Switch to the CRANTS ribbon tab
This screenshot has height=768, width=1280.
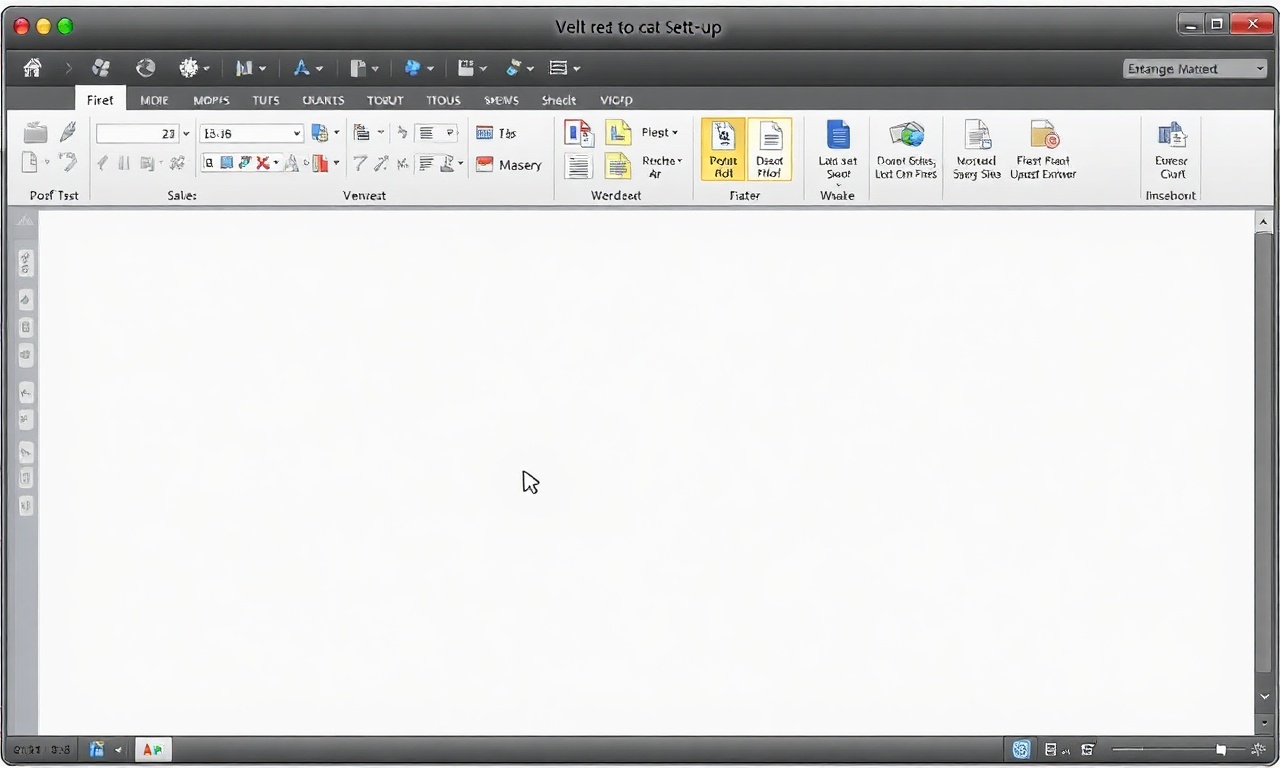click(x=323, y=100)
